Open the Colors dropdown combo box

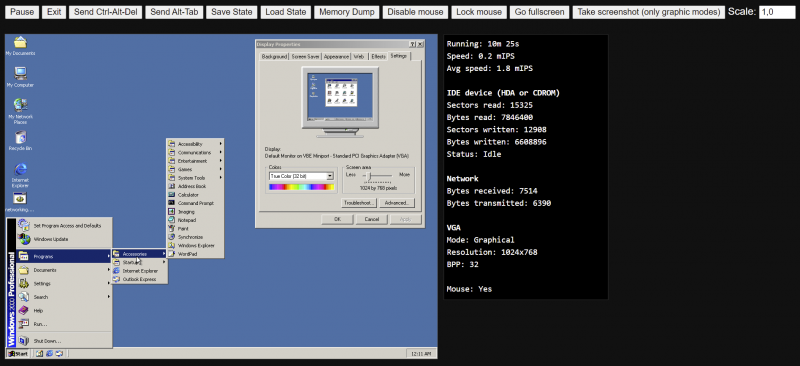point(301,176)
